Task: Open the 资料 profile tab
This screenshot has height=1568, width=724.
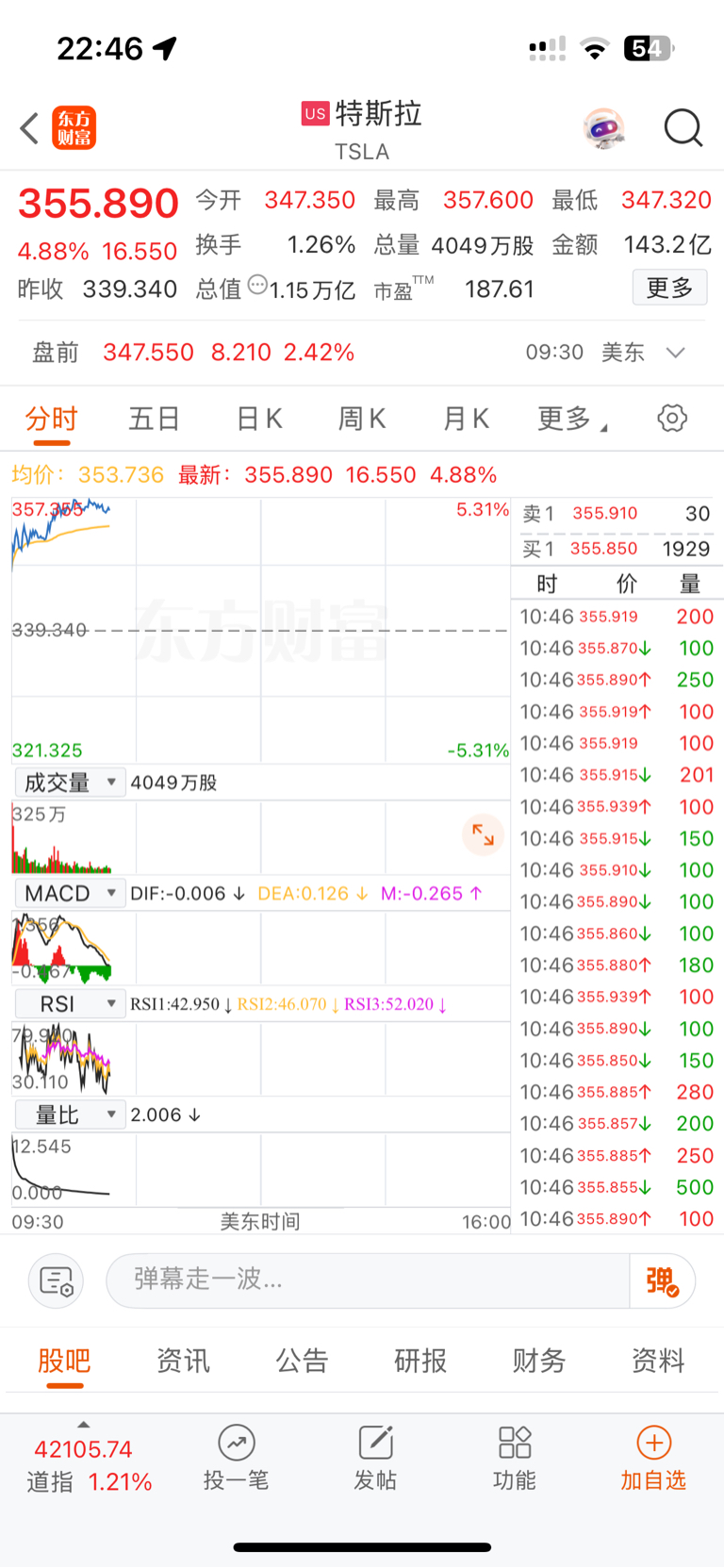Action: pyautogui.click(x=658, y=1361)
